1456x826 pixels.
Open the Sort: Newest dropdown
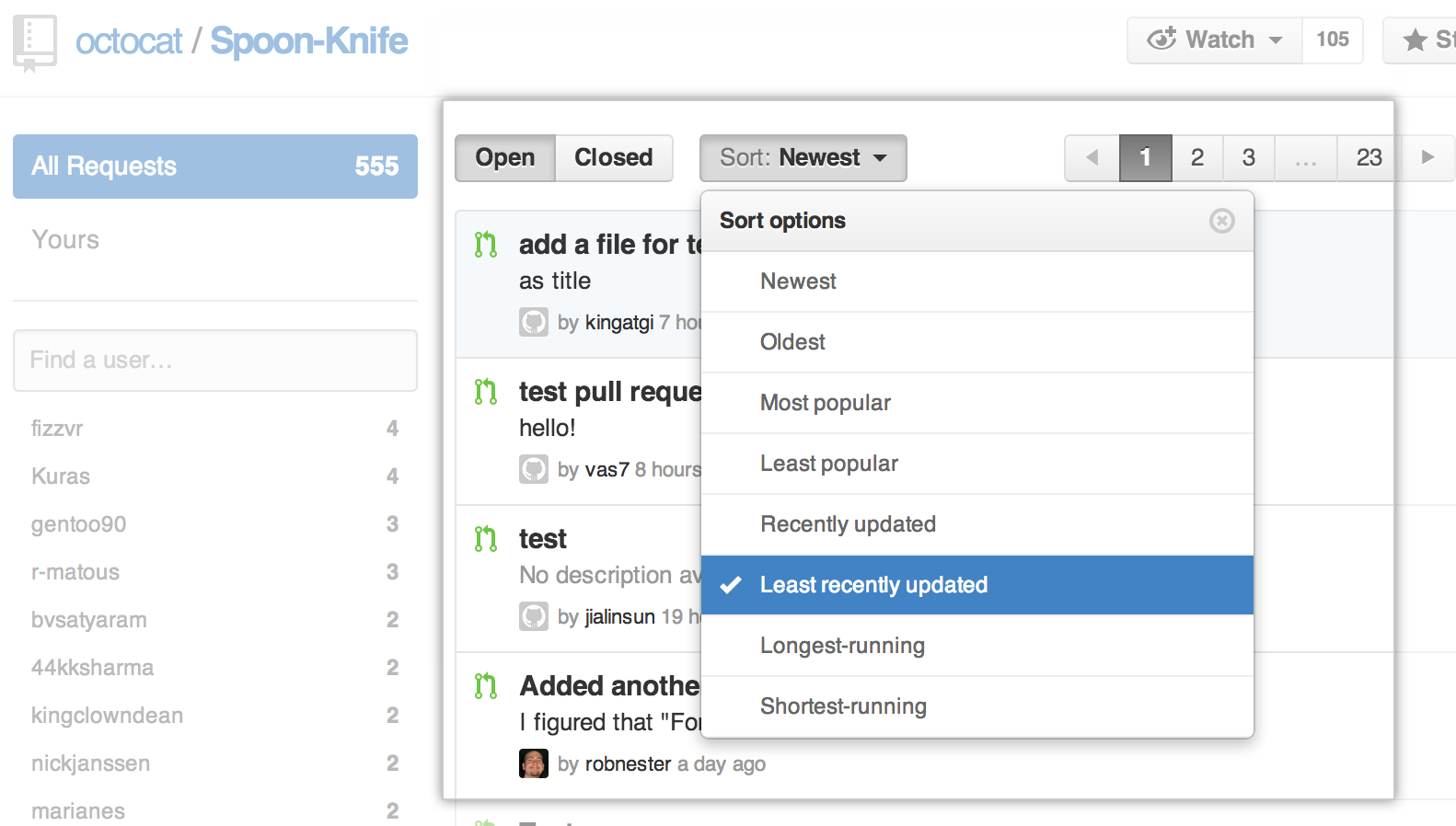click(x=803, y=158)
